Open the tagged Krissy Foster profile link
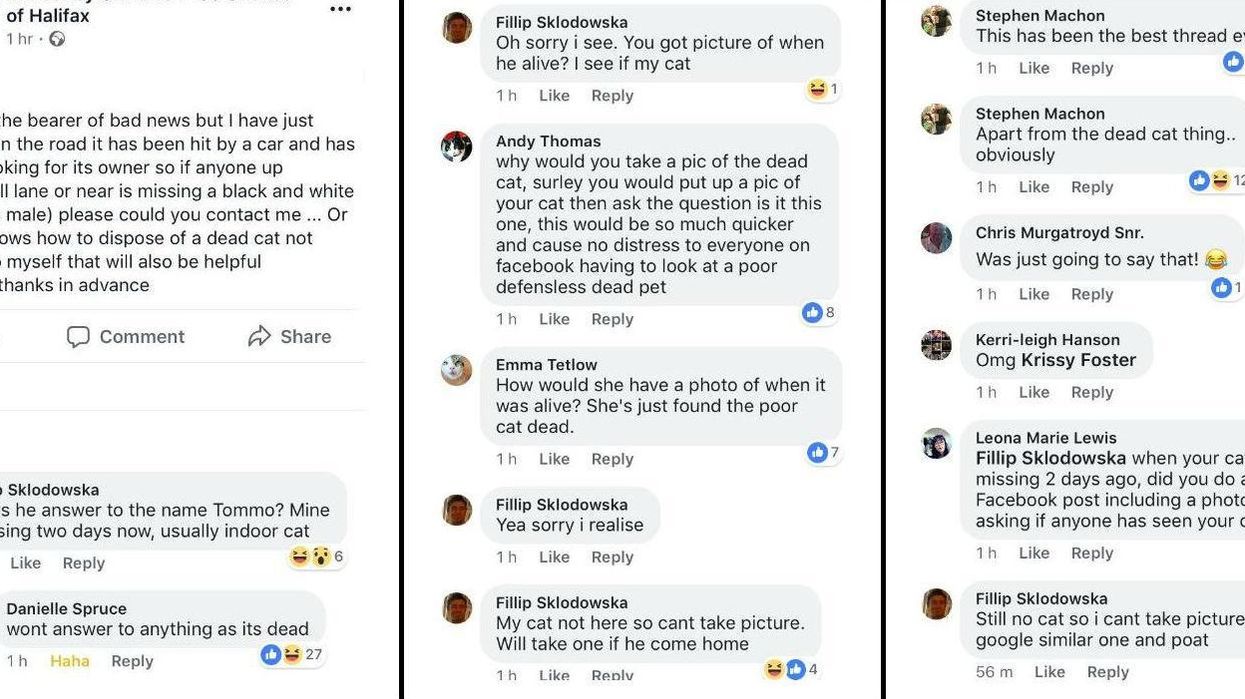This screenshot has height=699, width=1245. tap(1078, 360)
